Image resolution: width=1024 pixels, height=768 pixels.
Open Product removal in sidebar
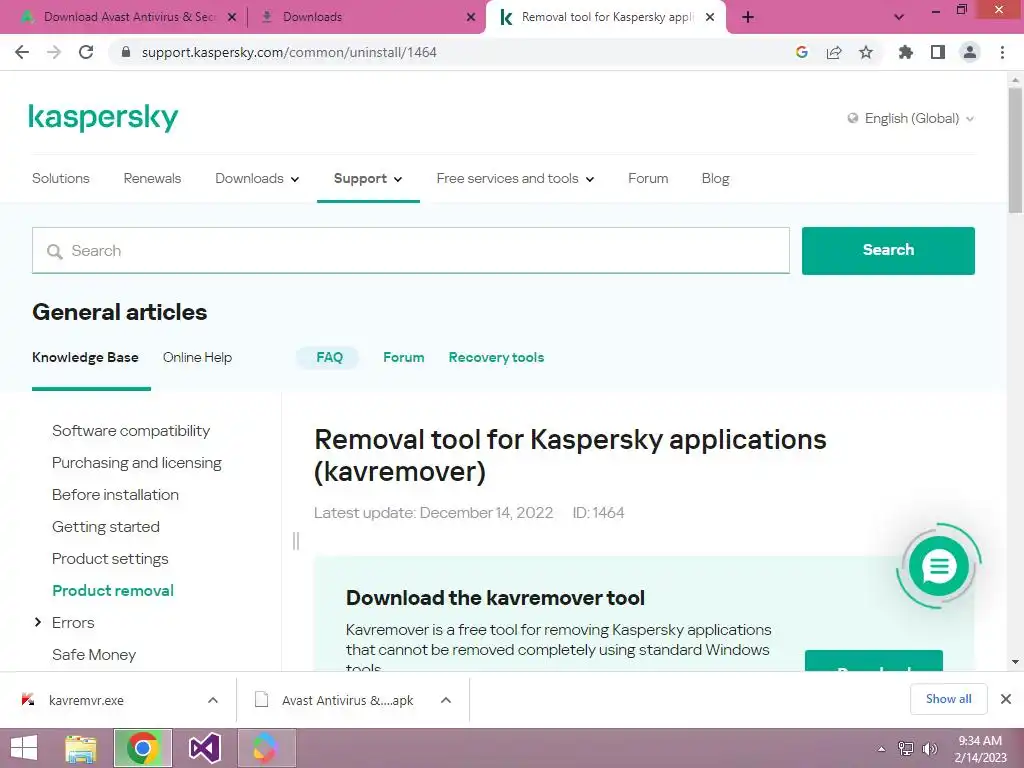click(113, 590)
